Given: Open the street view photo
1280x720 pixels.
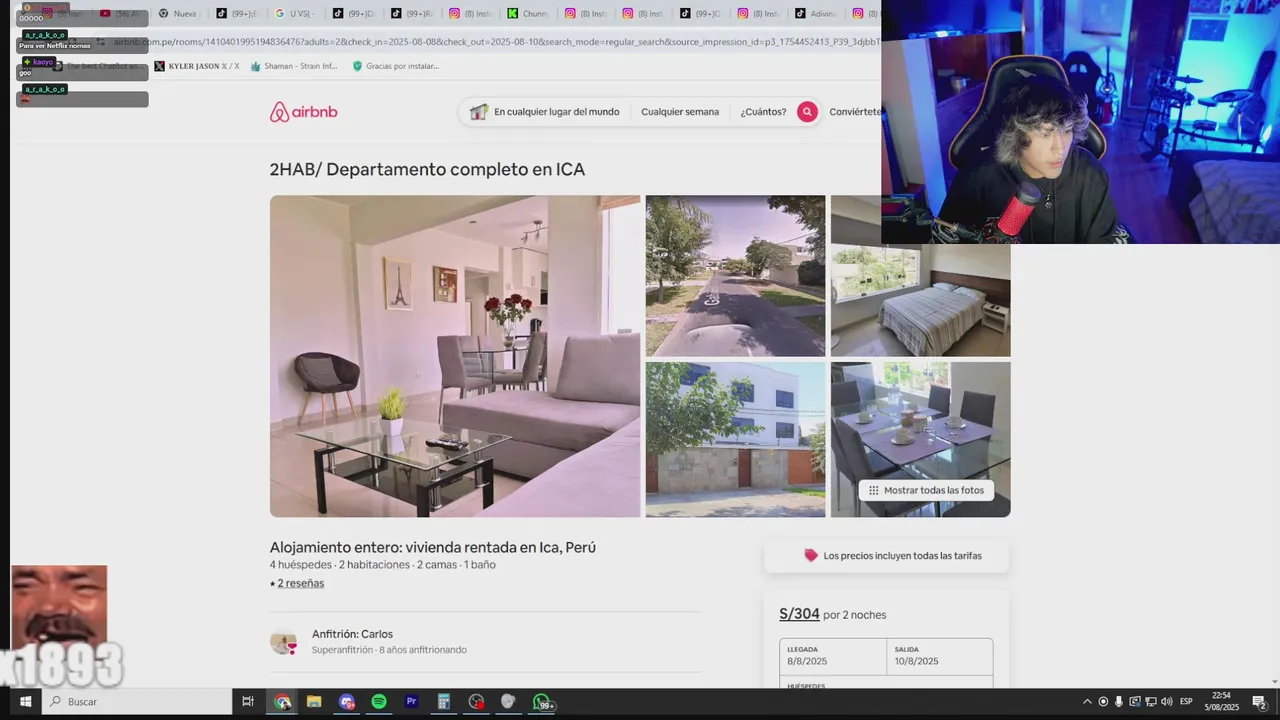Looking at the screenshot, I should [735, 276].
